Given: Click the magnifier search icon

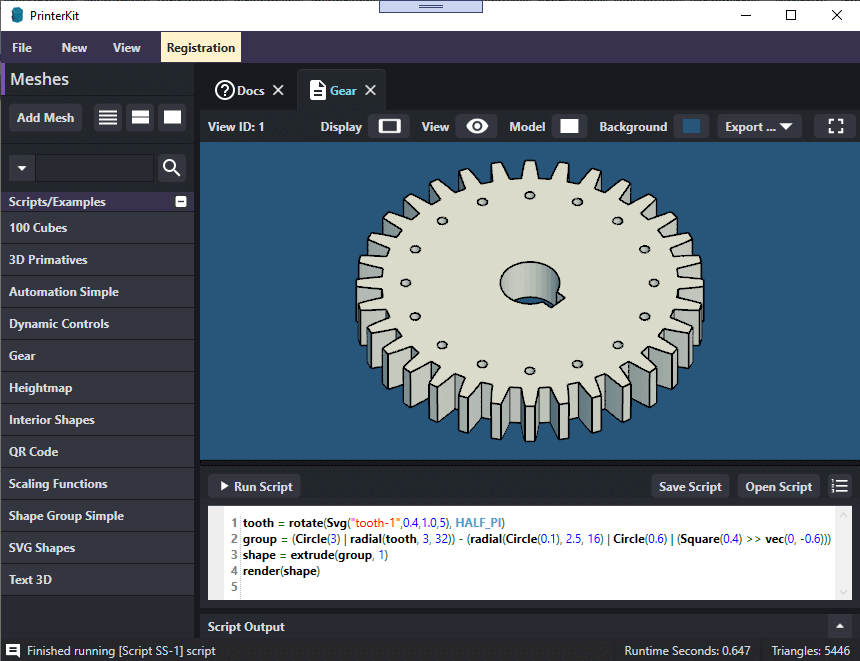Looking at the screenshot, I should coord(172,168).
